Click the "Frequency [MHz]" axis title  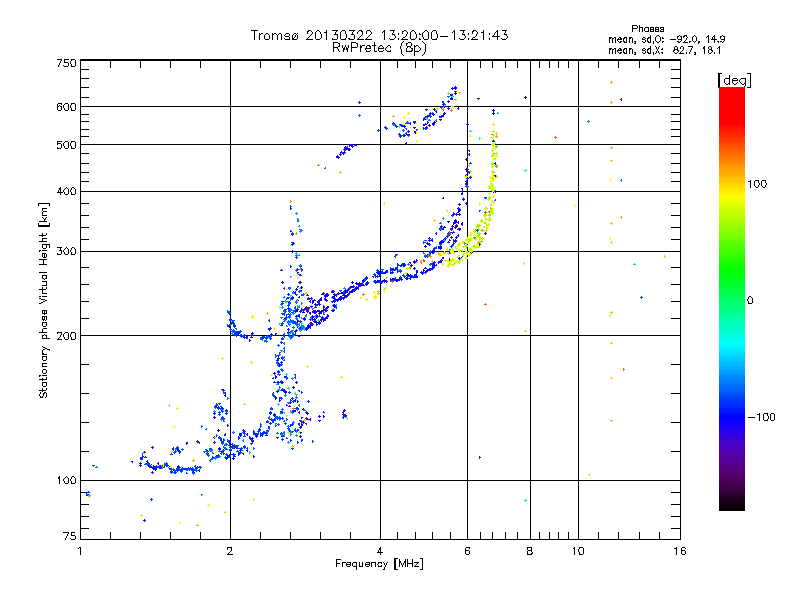(379, 563)
